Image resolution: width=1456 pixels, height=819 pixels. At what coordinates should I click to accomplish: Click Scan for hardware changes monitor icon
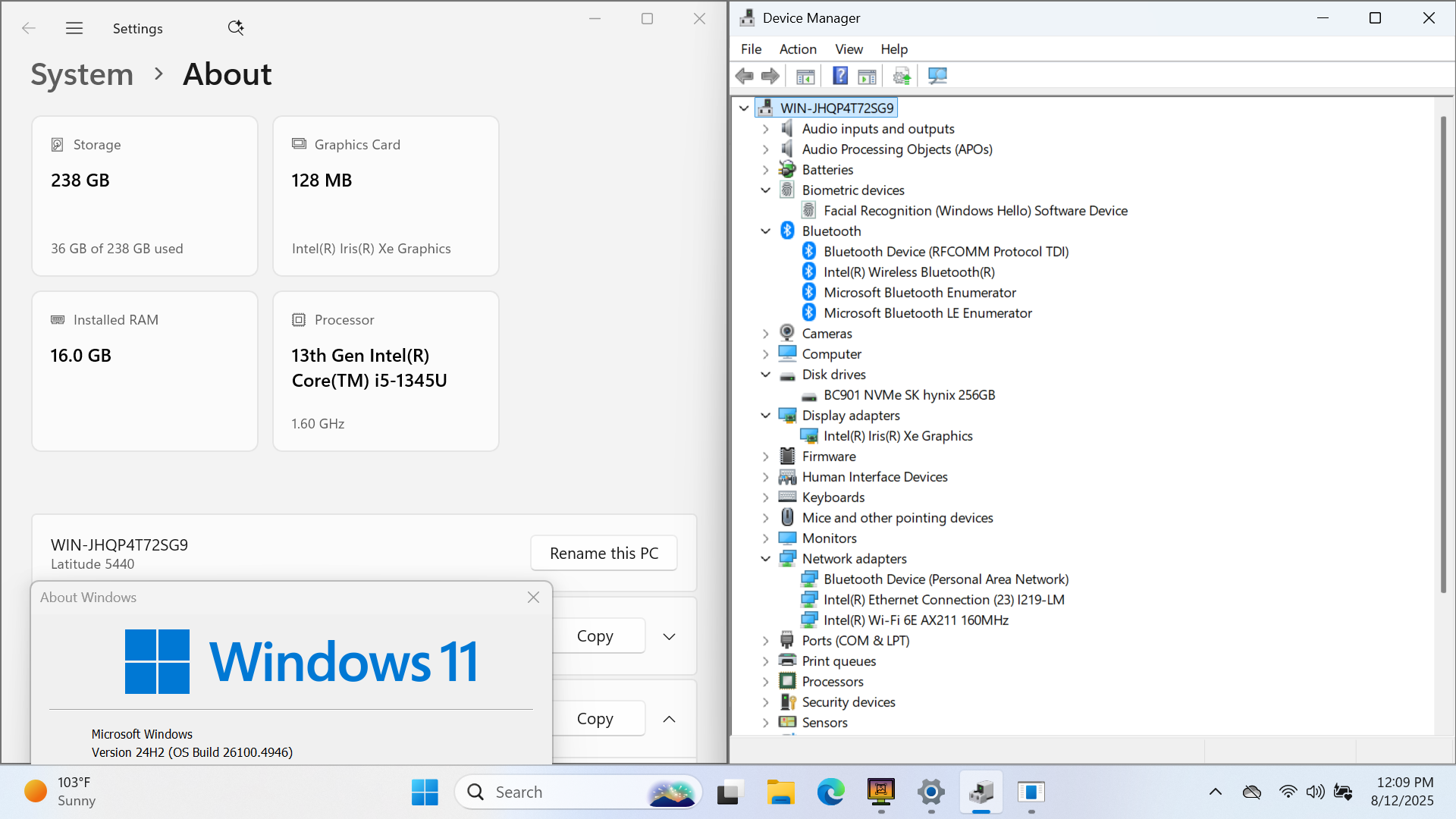[x=937, y=76]
